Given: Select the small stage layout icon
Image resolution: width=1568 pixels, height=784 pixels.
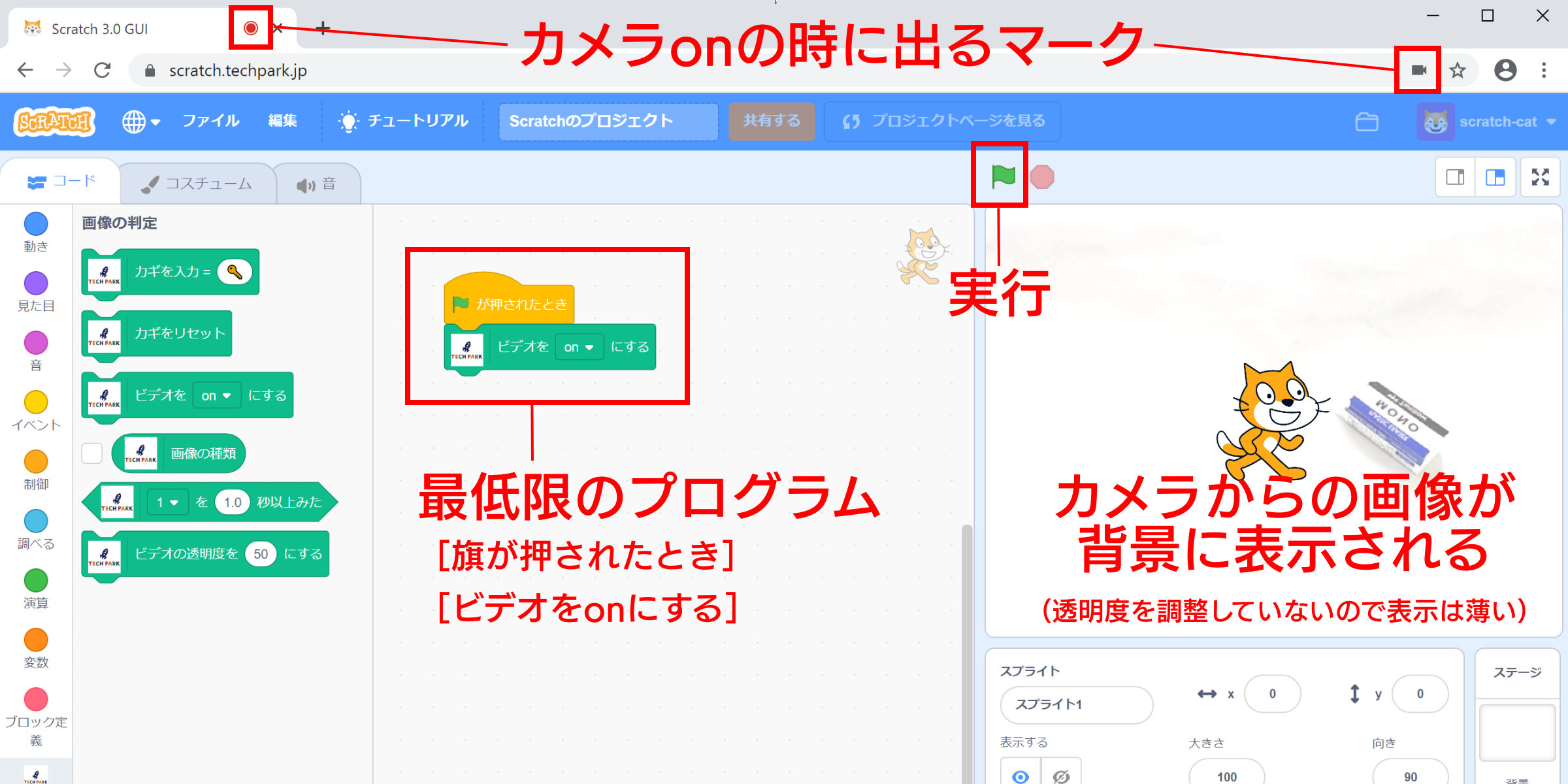Looking at the screenshot, I should click(x=1454, y=176).
